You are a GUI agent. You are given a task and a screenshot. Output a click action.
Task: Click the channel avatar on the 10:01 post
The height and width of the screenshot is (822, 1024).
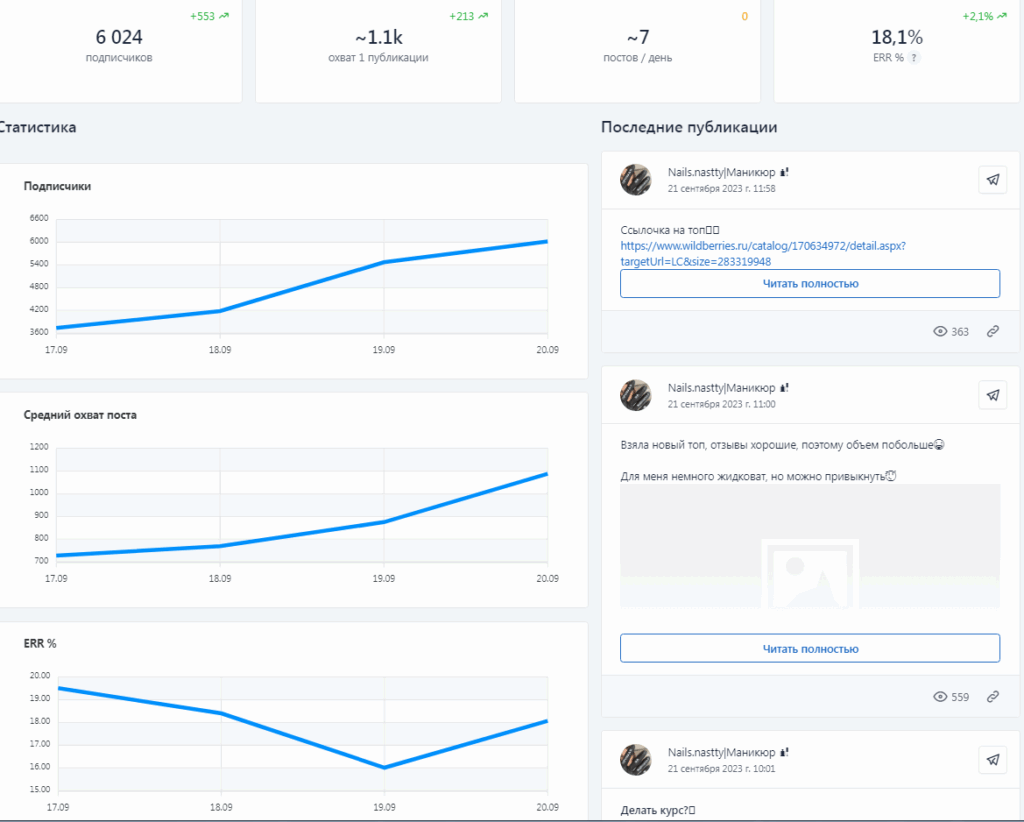click(x=636, y=760)
